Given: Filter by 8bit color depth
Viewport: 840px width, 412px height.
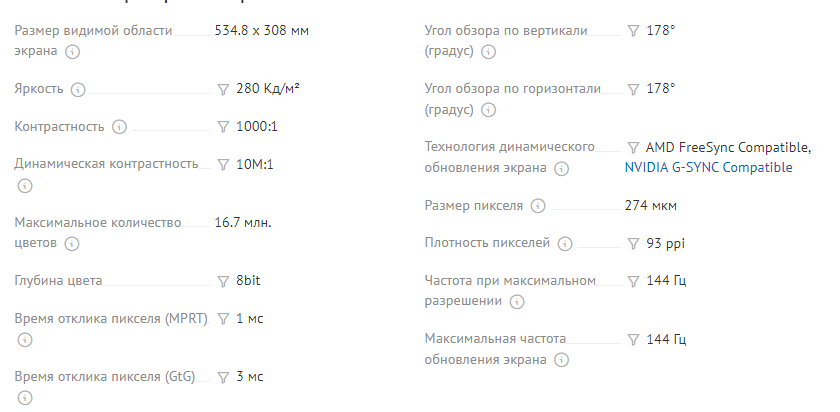Looking at the screenshot, I should (223, 281).
